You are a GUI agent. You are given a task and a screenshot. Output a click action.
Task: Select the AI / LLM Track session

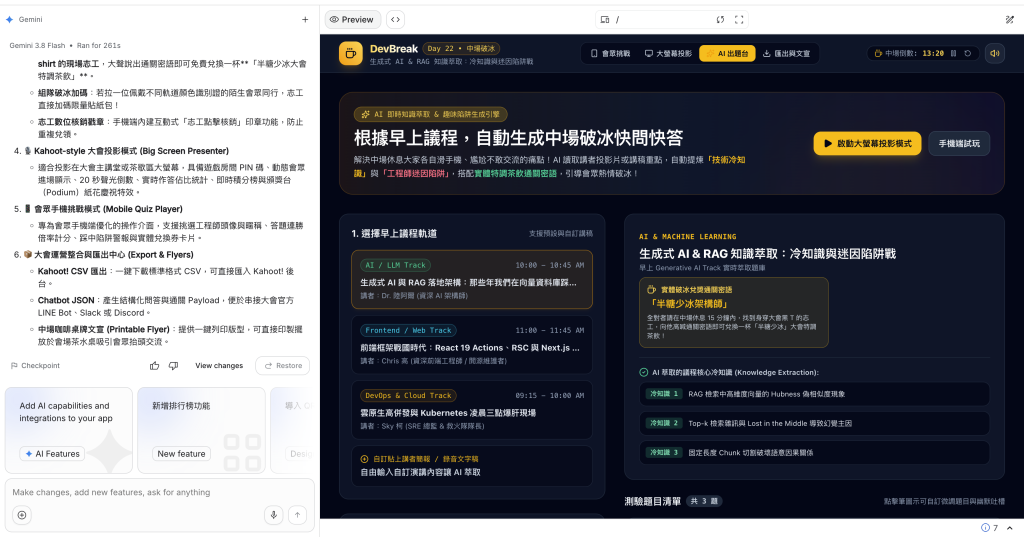[472, 280]
